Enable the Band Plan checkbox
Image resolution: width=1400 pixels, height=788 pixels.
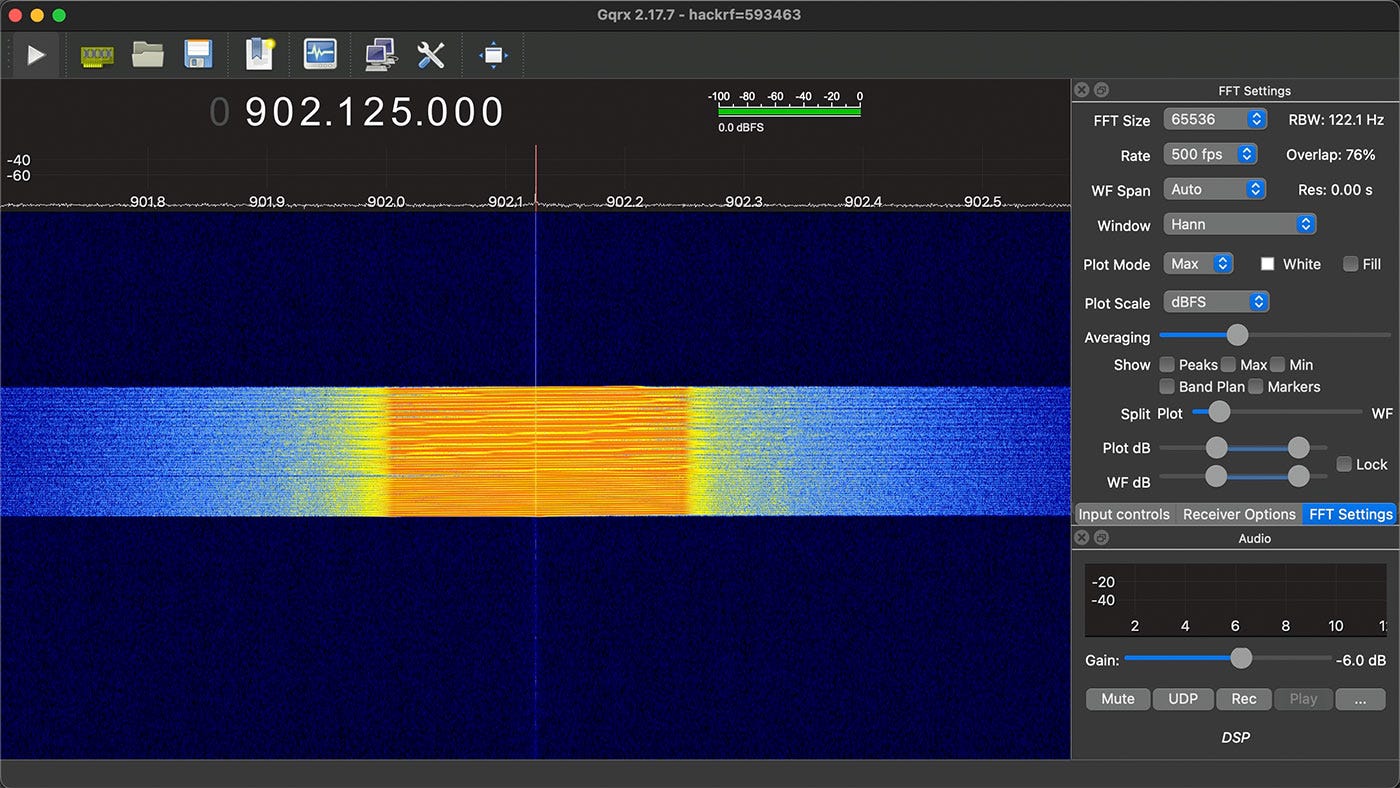point(1167,387)
